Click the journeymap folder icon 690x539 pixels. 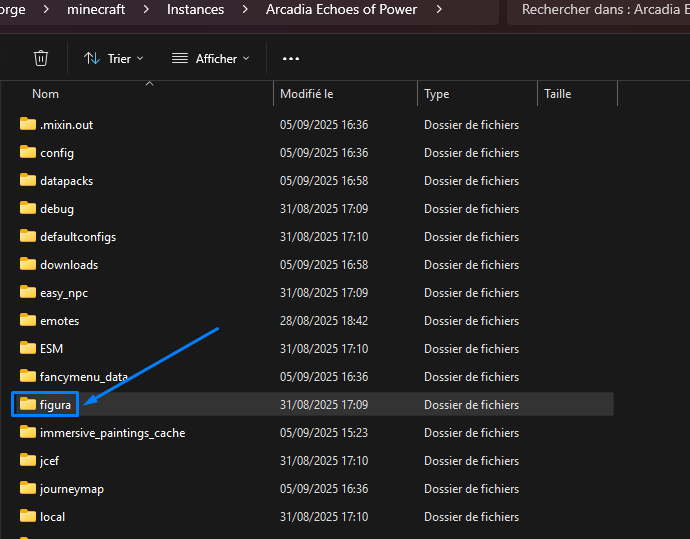(x=27, y=489)
